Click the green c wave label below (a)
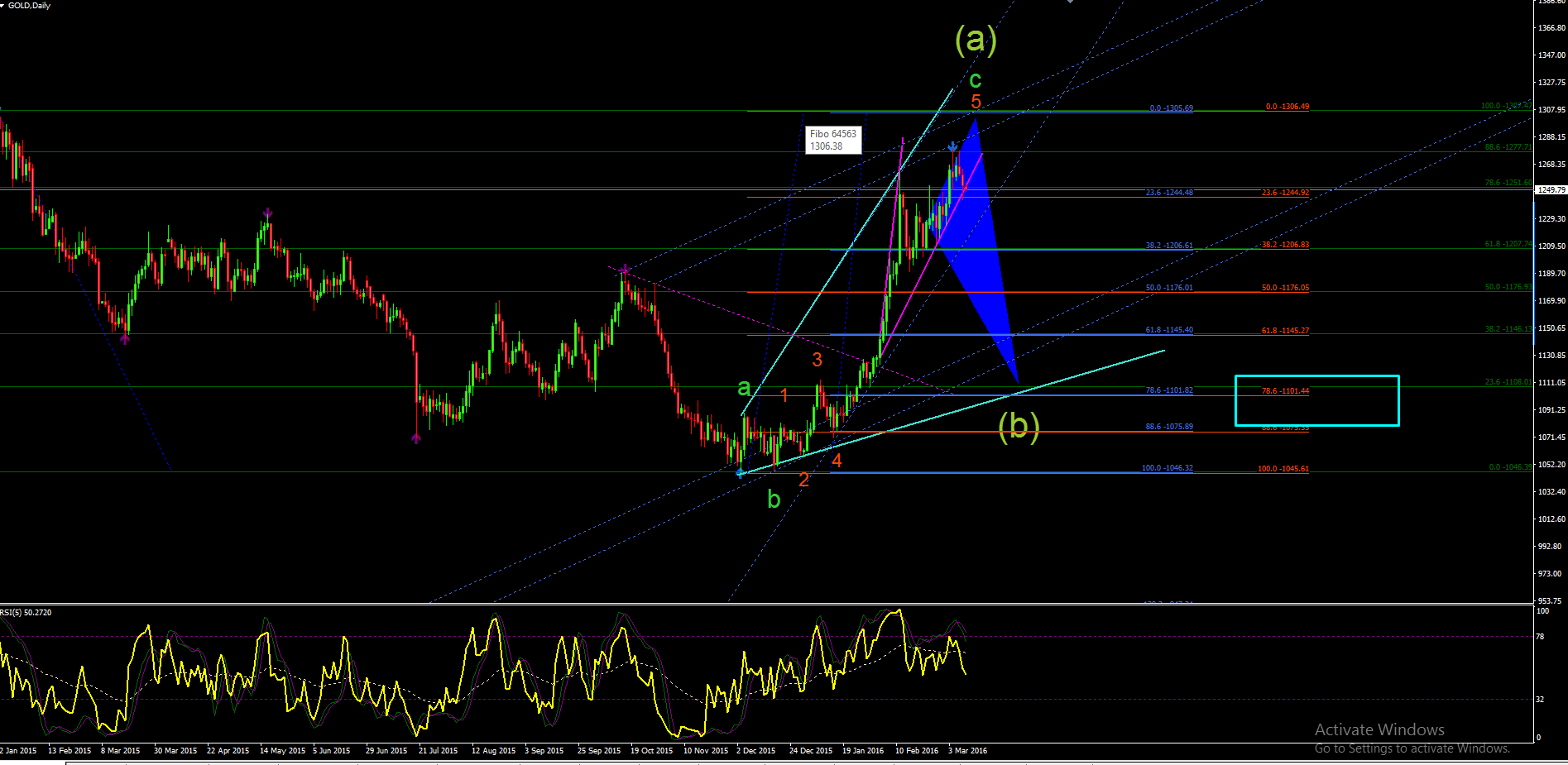Image resolution: width=1568 pixels, height=765 pixels. pyautogui.click(x=976, y=79)
